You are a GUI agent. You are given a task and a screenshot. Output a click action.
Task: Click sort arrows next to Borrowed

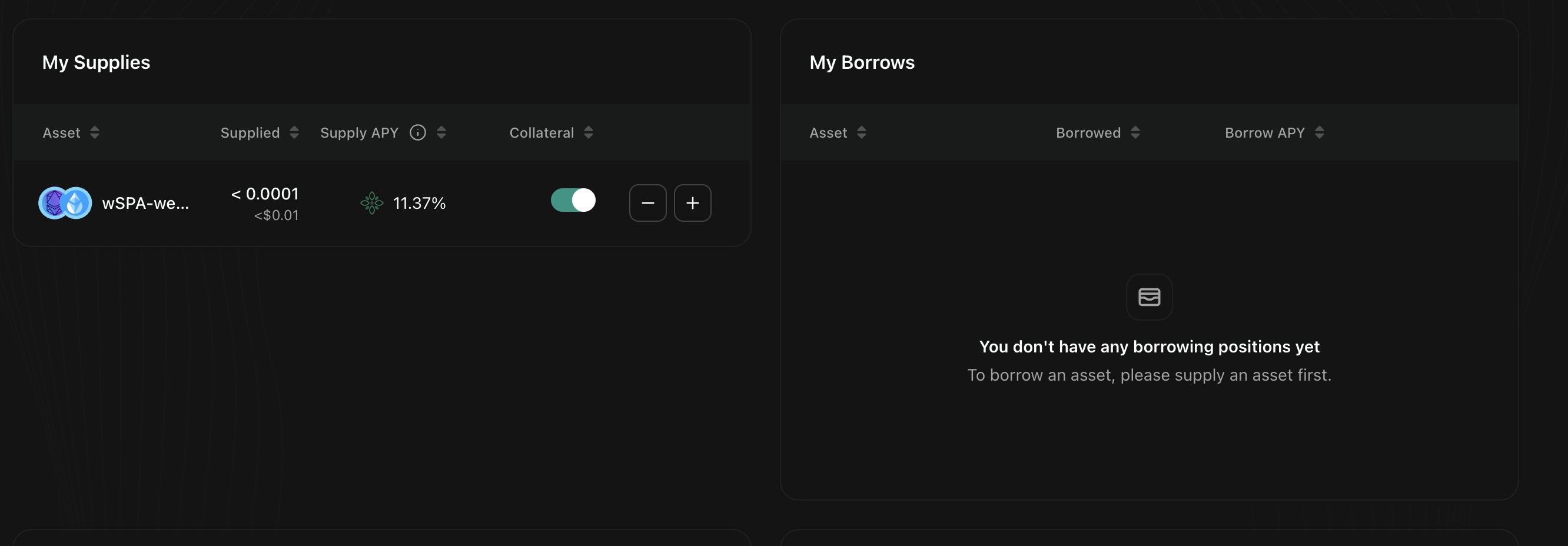1135,133
